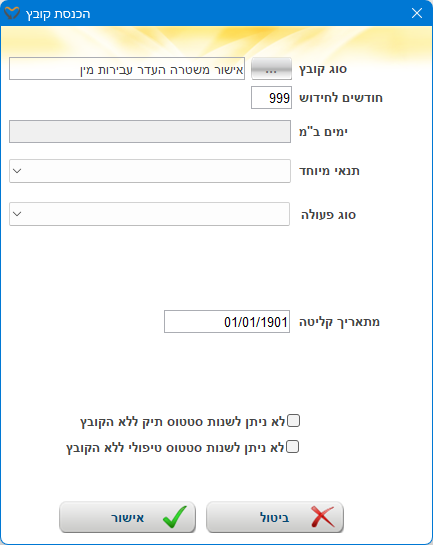
Task: Click the הכנסת קובץ title bar text
Action: click(58, 14)
